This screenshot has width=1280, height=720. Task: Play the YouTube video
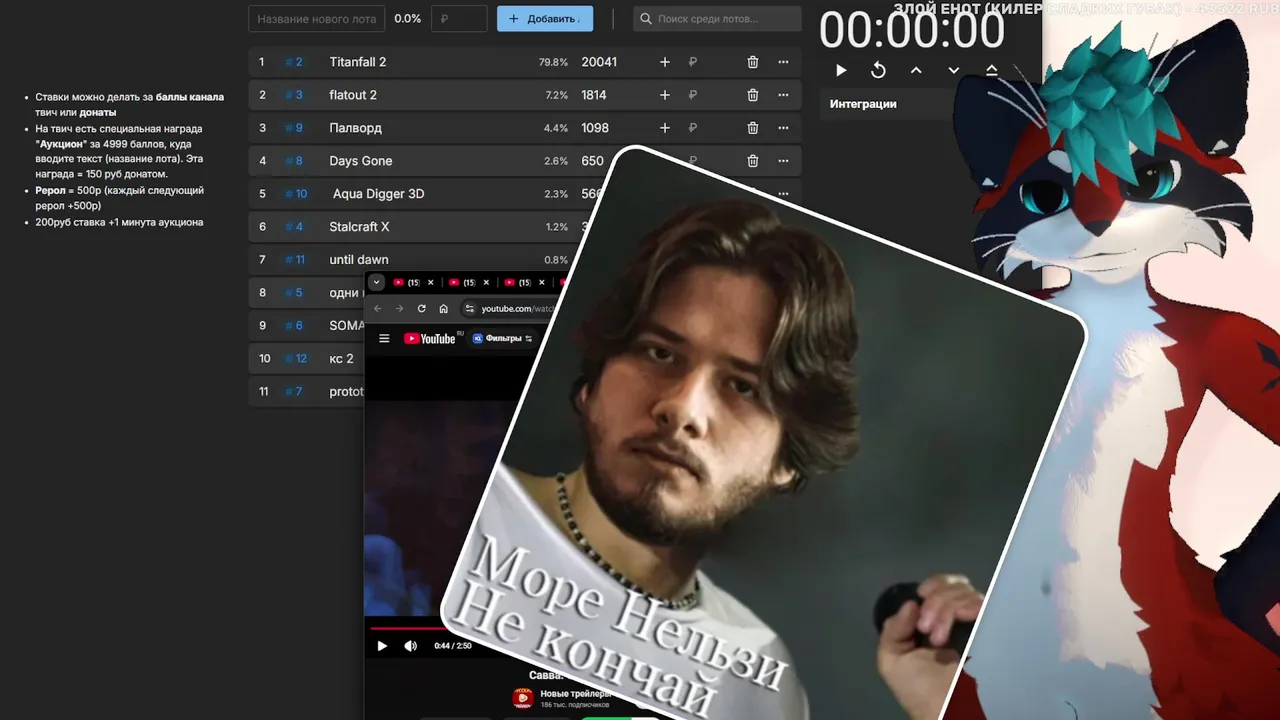coord(382,646)
